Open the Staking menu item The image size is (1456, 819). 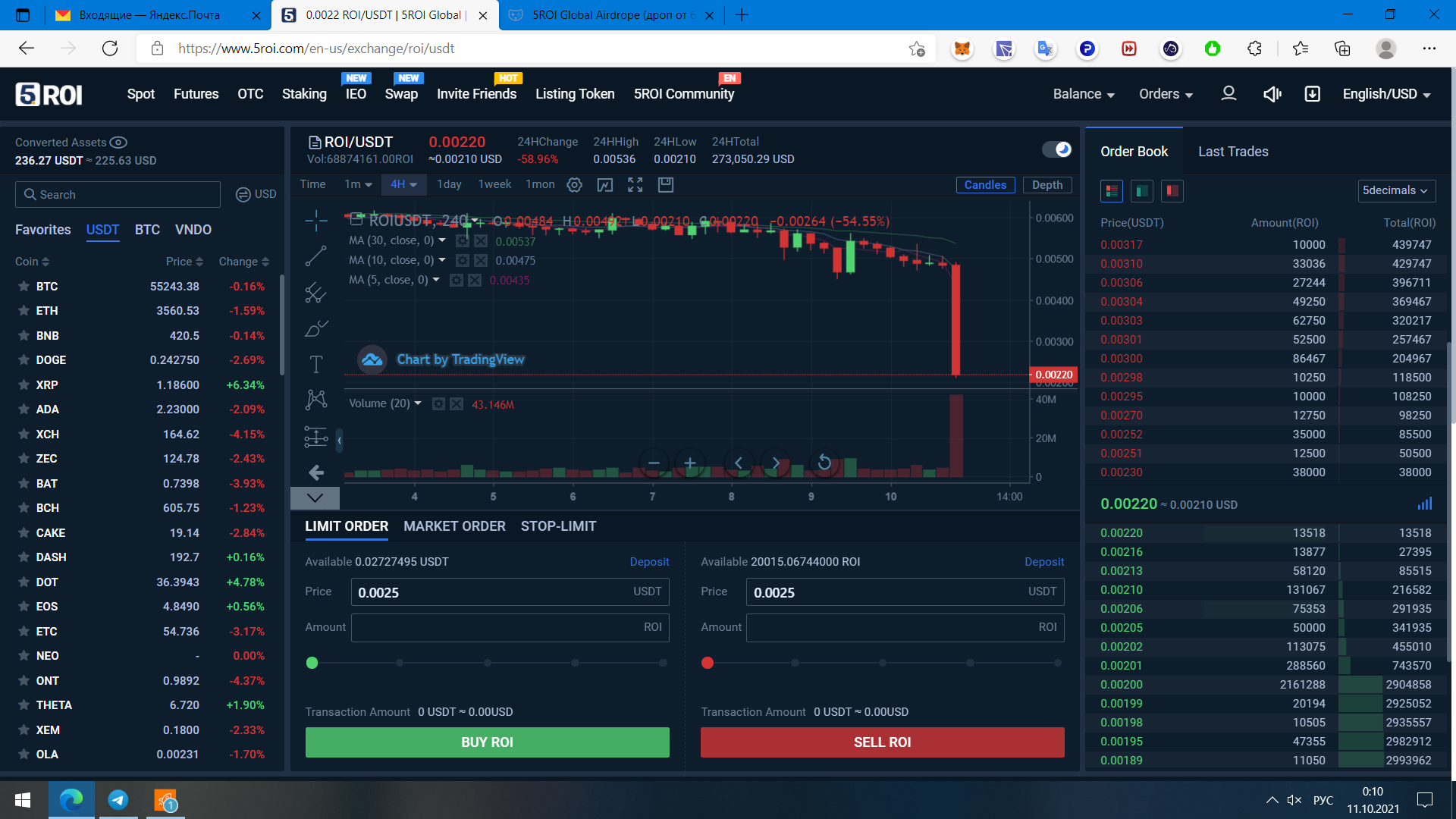304,94
